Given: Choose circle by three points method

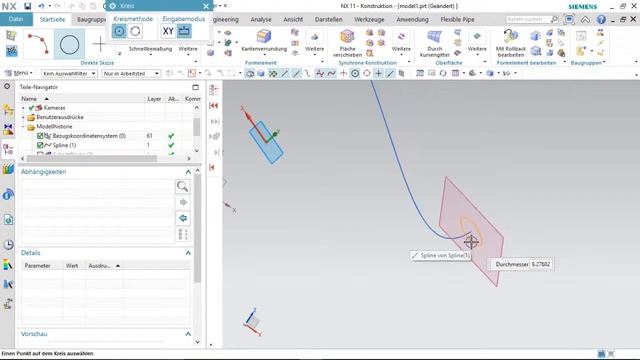Looking at the screenshot, I should (x=135, y=31).
